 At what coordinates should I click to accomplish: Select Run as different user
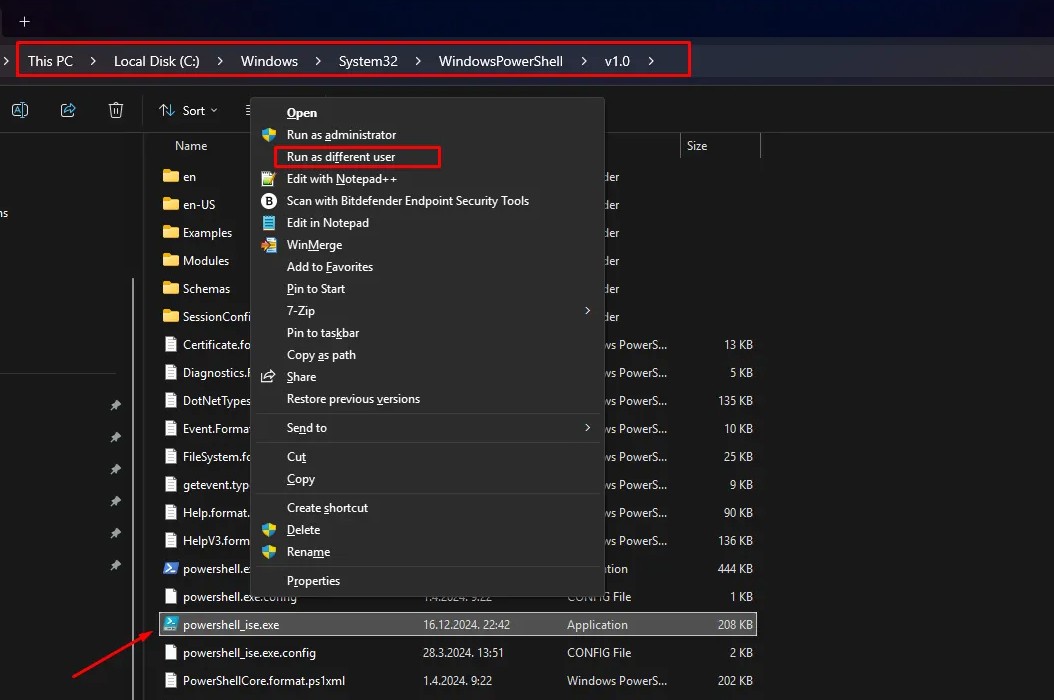pos(341,157)
